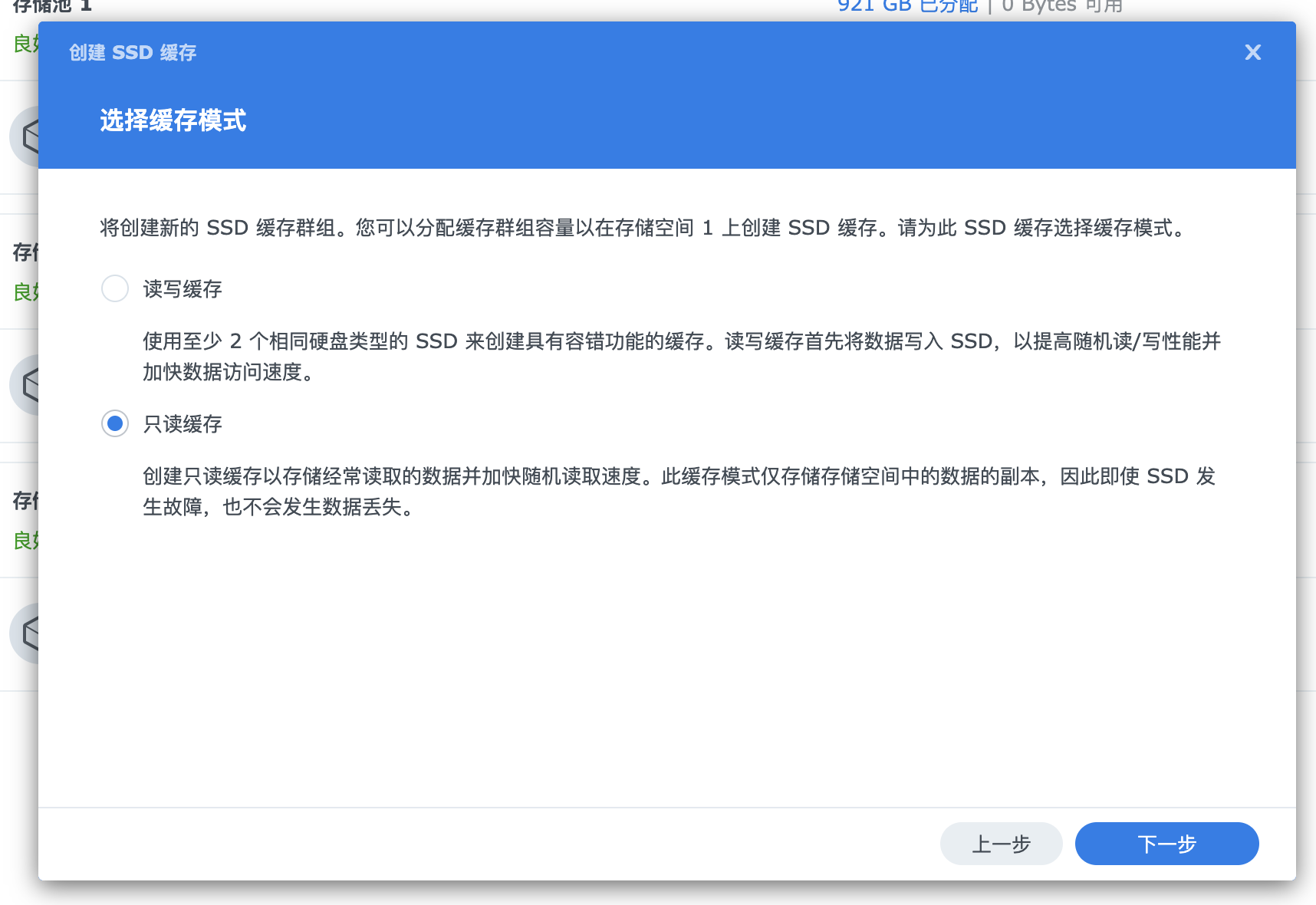
Task: Click the 读写缓存 option label
Action: pos(183,289)
